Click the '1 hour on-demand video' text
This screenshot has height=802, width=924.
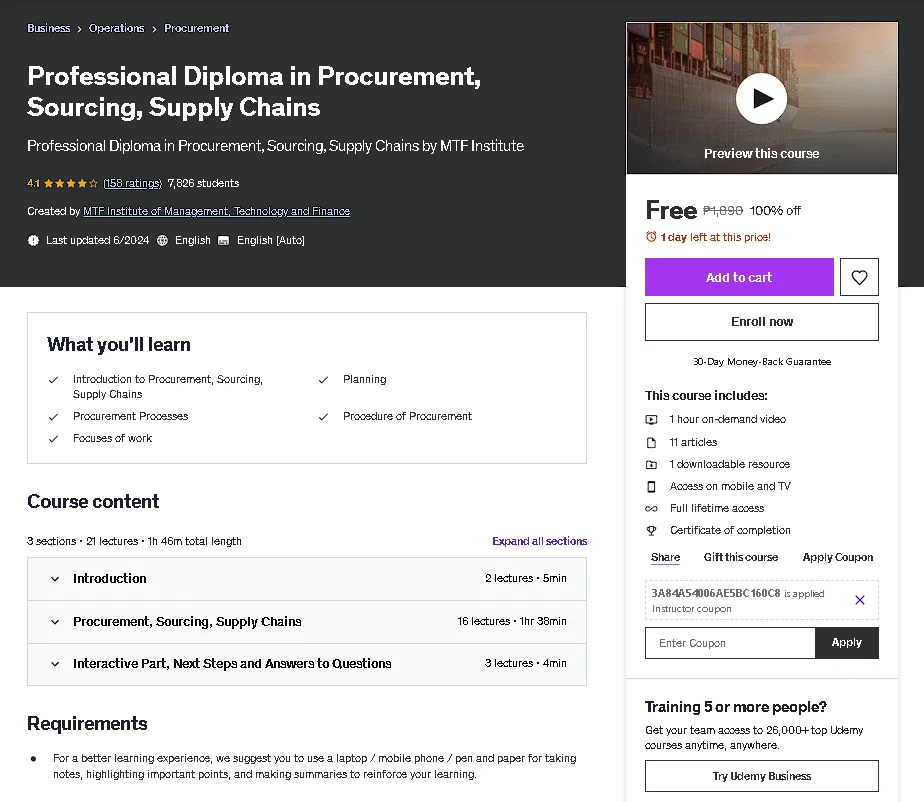pyautogui.click(x=728, y=420)
